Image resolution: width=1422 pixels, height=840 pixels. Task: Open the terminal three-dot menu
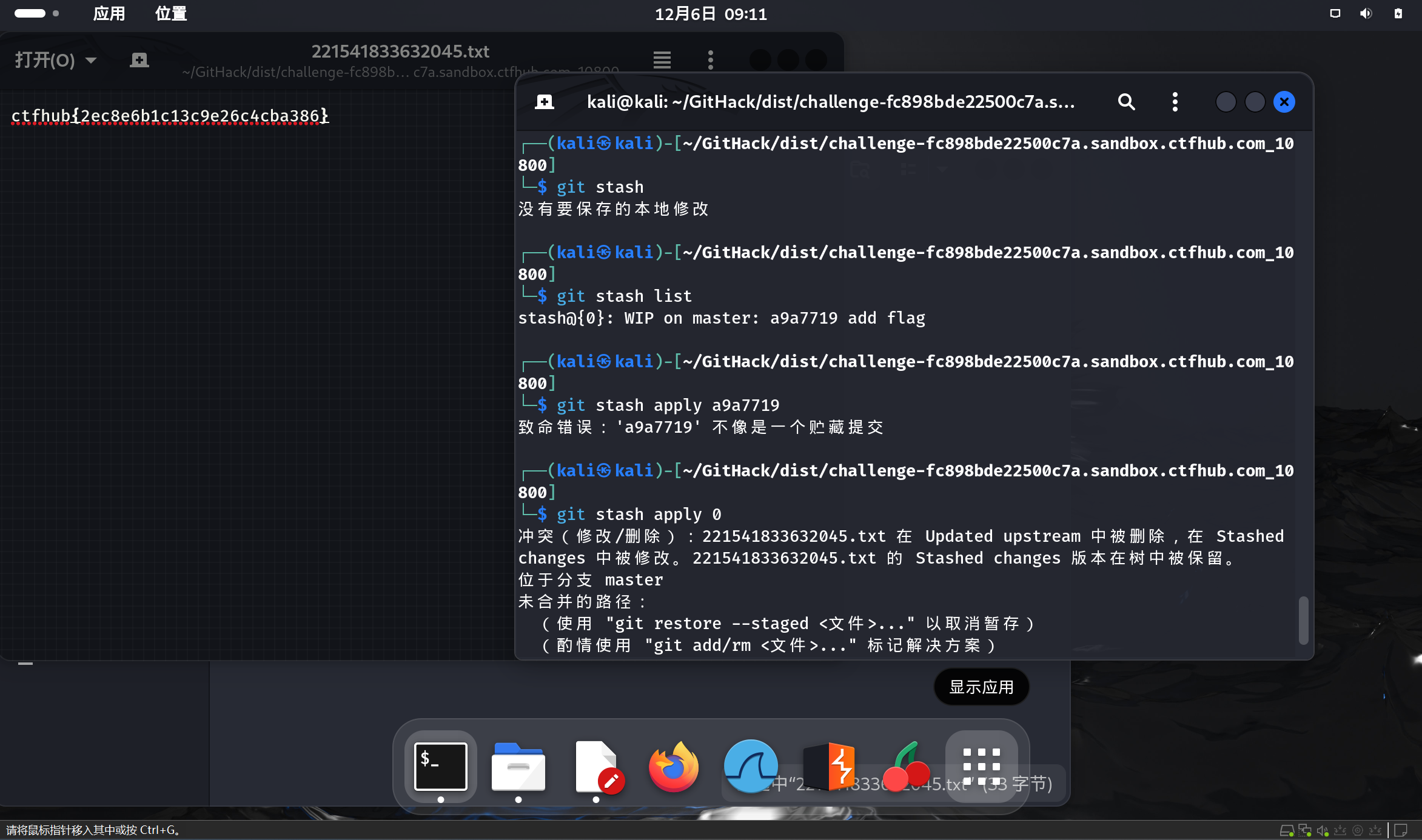pos(1175,102)
